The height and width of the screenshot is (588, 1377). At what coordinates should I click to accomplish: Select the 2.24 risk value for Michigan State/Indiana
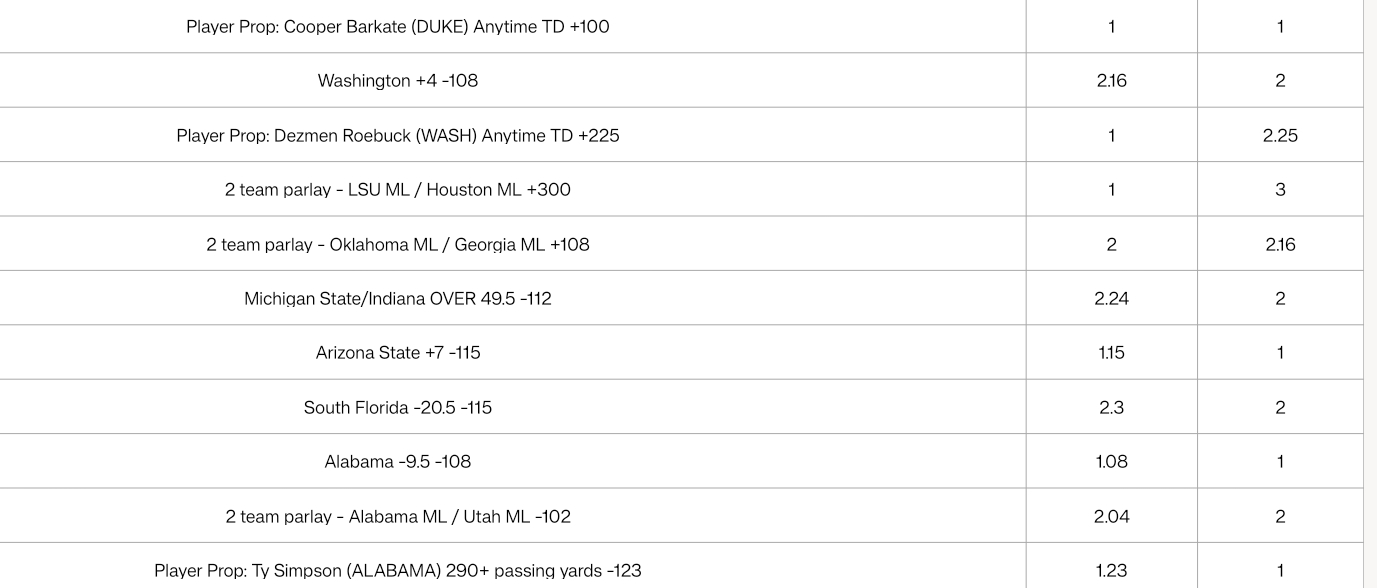coord(1111,298)
